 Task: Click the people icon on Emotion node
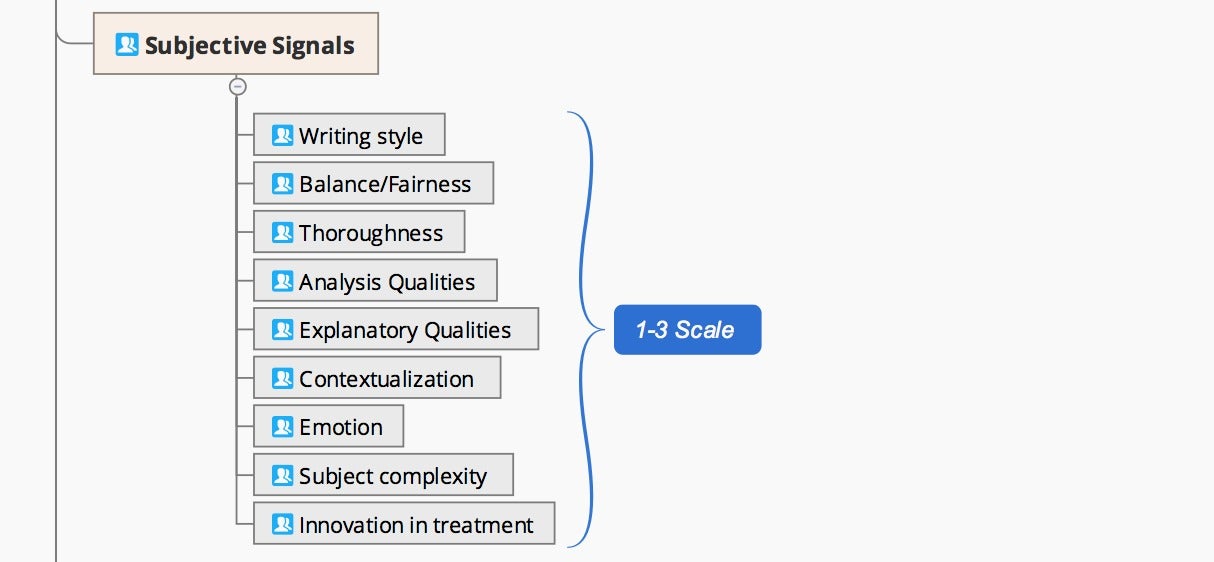[x=283, y=426]
